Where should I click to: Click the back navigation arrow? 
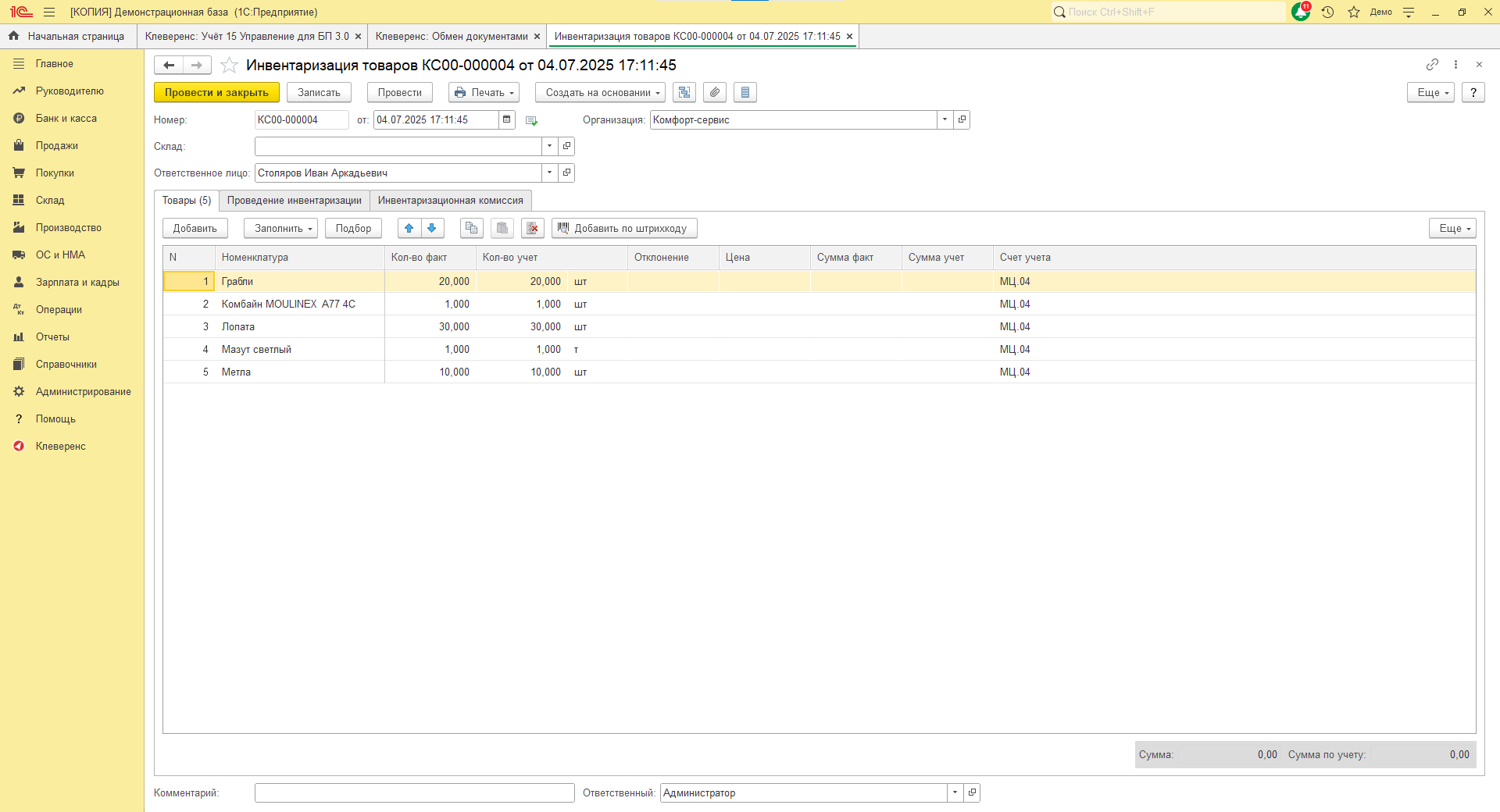coord(169,65)
